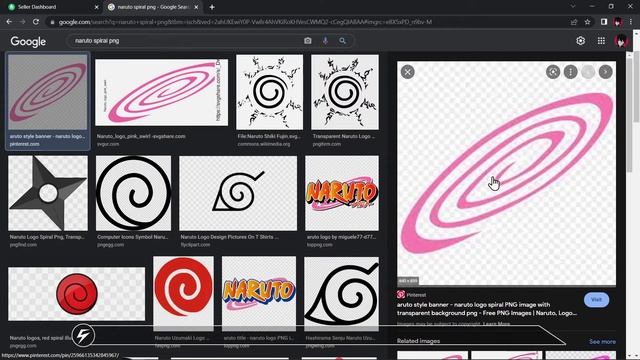Start voice search with microphone icon
640x360 pixels.
(325, 41)
